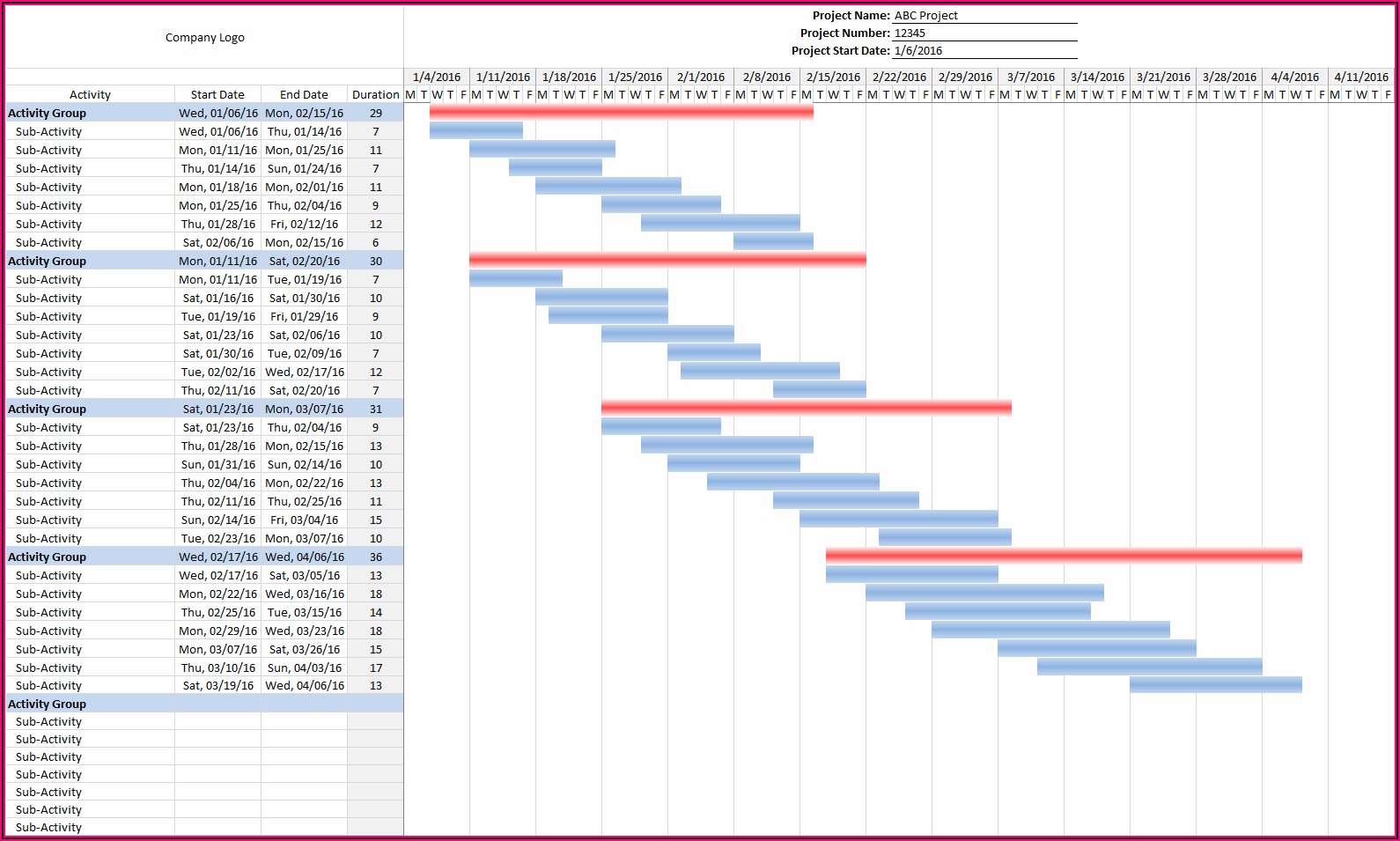Click the red bar for the 29-day Activity Group

point(621,112)
